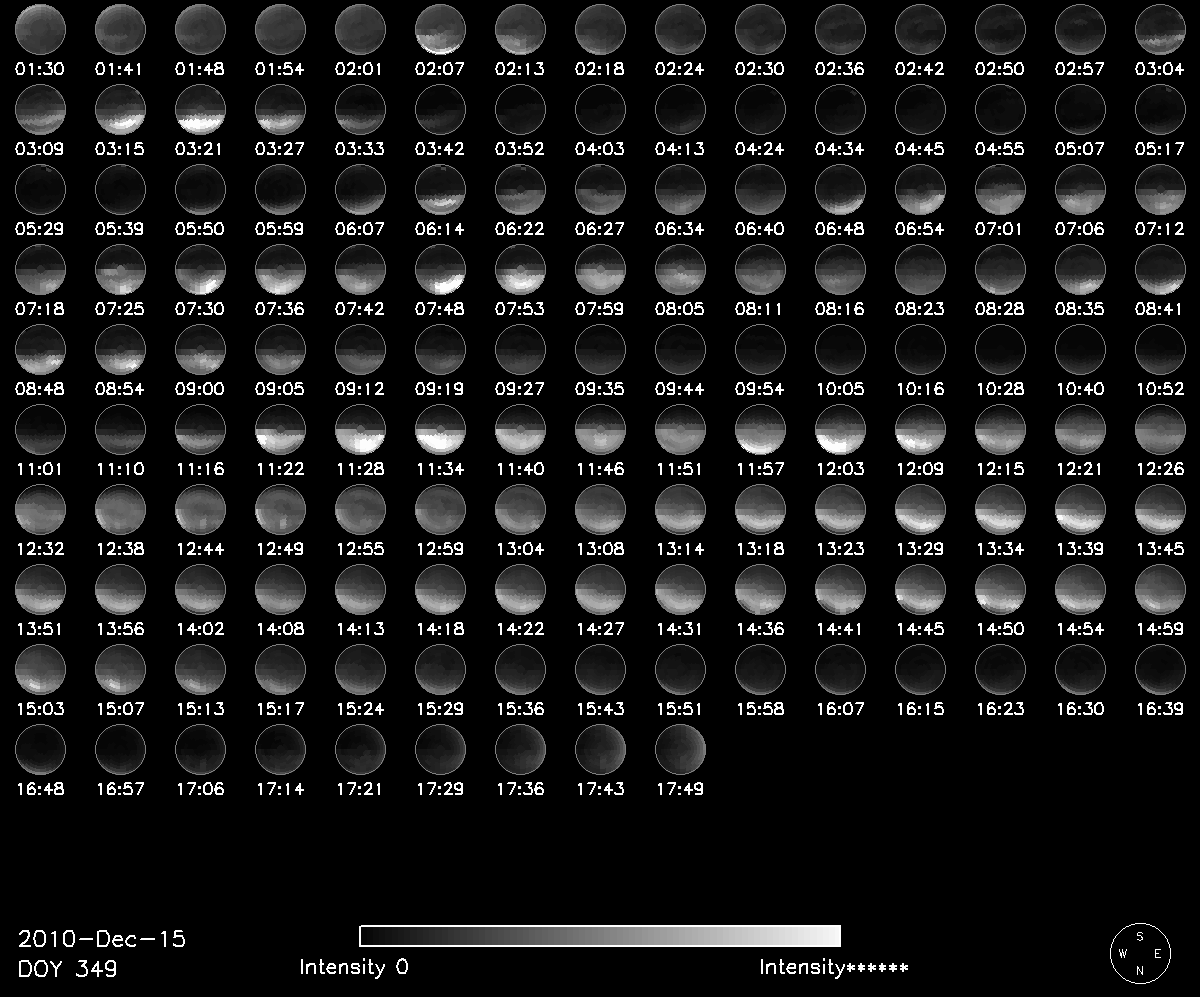The image size is (1200, 997).
Task: Click the 11:34 disk image
Action: point(440,429)
